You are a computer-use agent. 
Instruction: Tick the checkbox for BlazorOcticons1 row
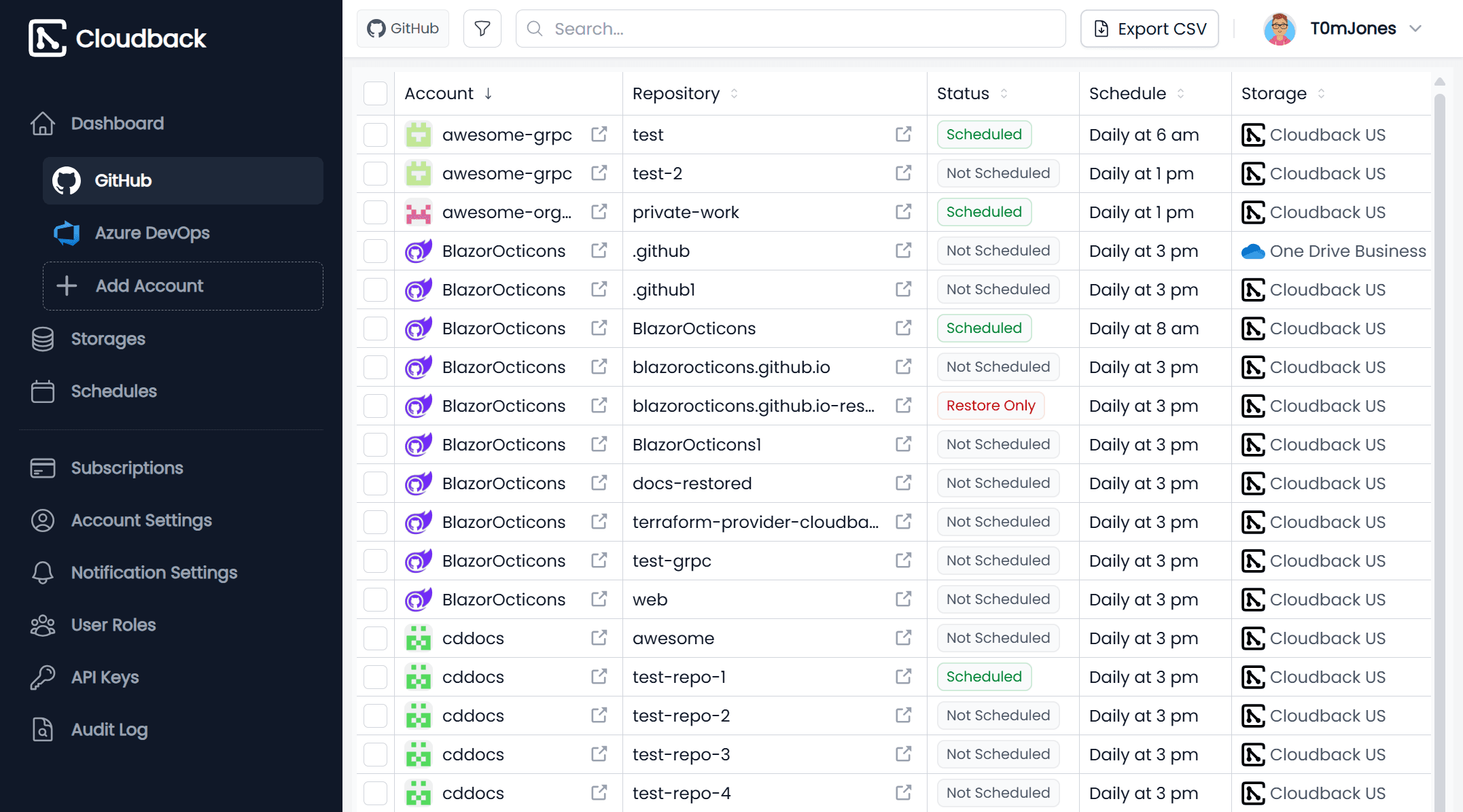[x=375, y=444]
